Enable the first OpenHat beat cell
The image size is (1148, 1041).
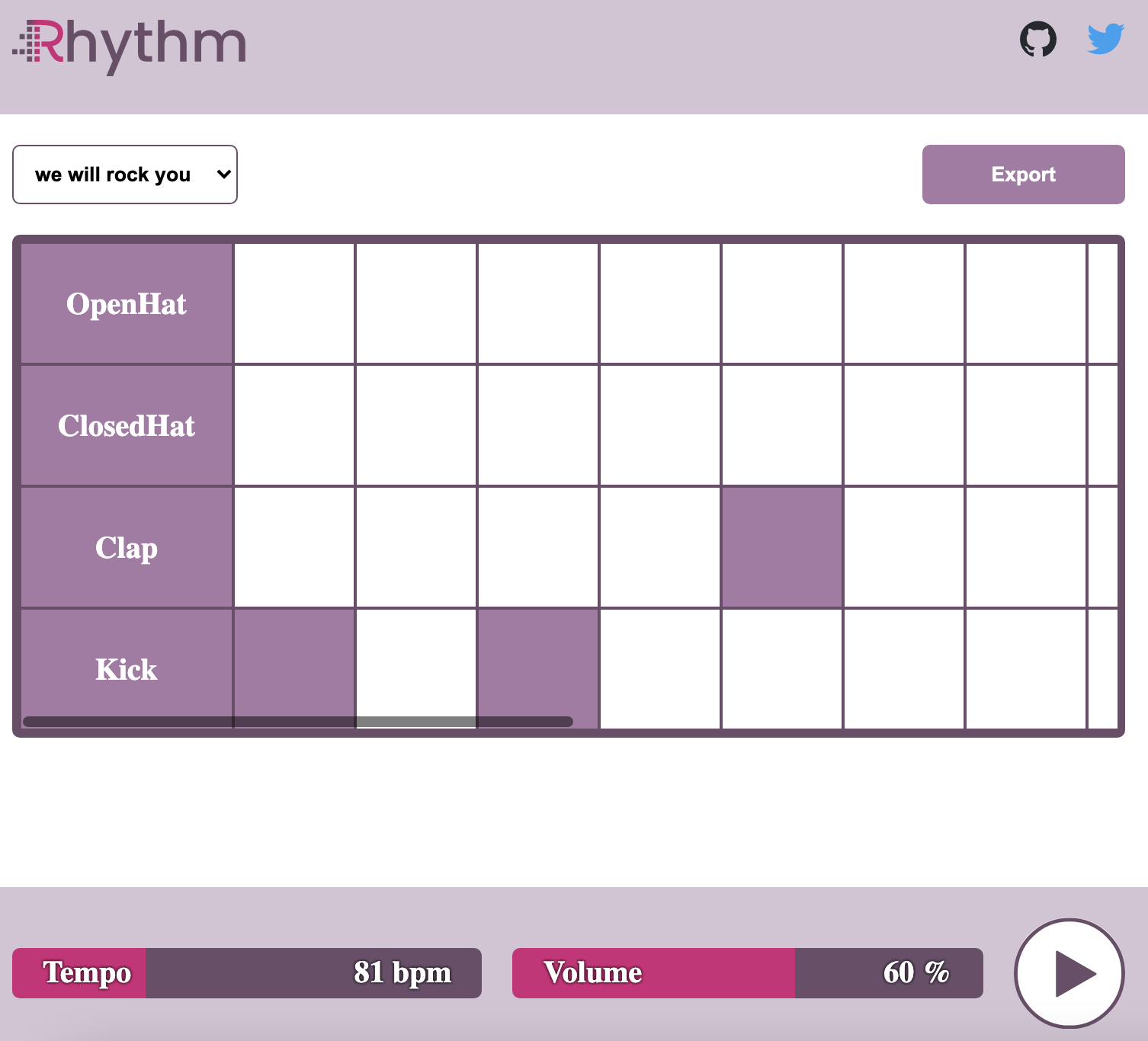[294, 303]
